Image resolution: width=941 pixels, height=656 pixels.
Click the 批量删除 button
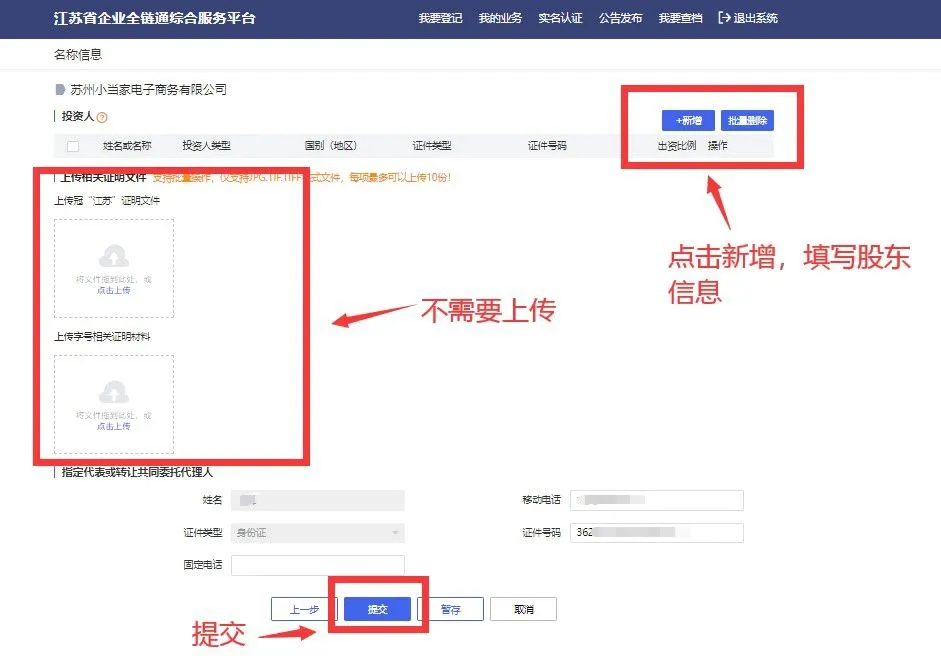point(747,120)
